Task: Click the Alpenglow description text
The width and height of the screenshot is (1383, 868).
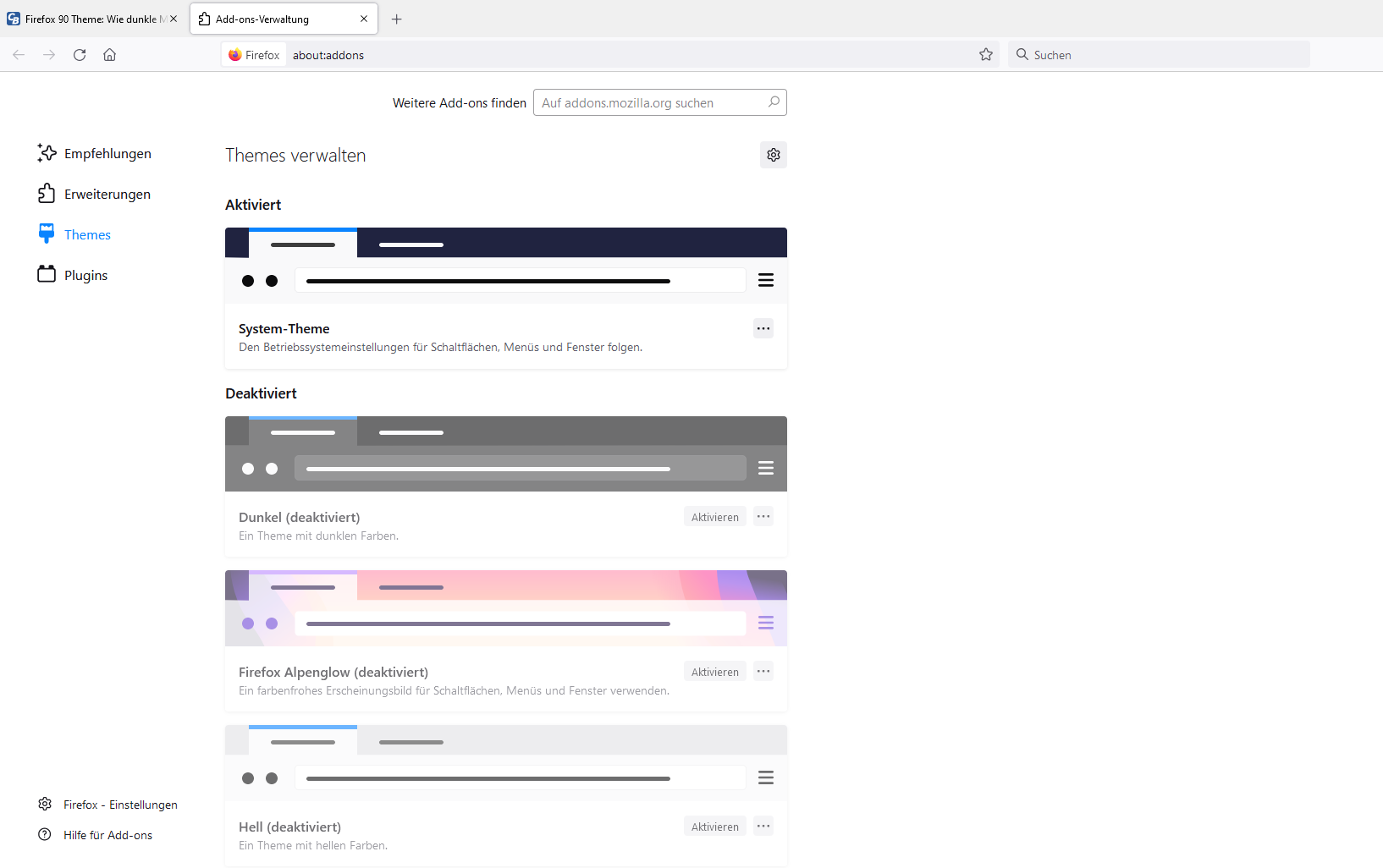Action: coord(454,690)
